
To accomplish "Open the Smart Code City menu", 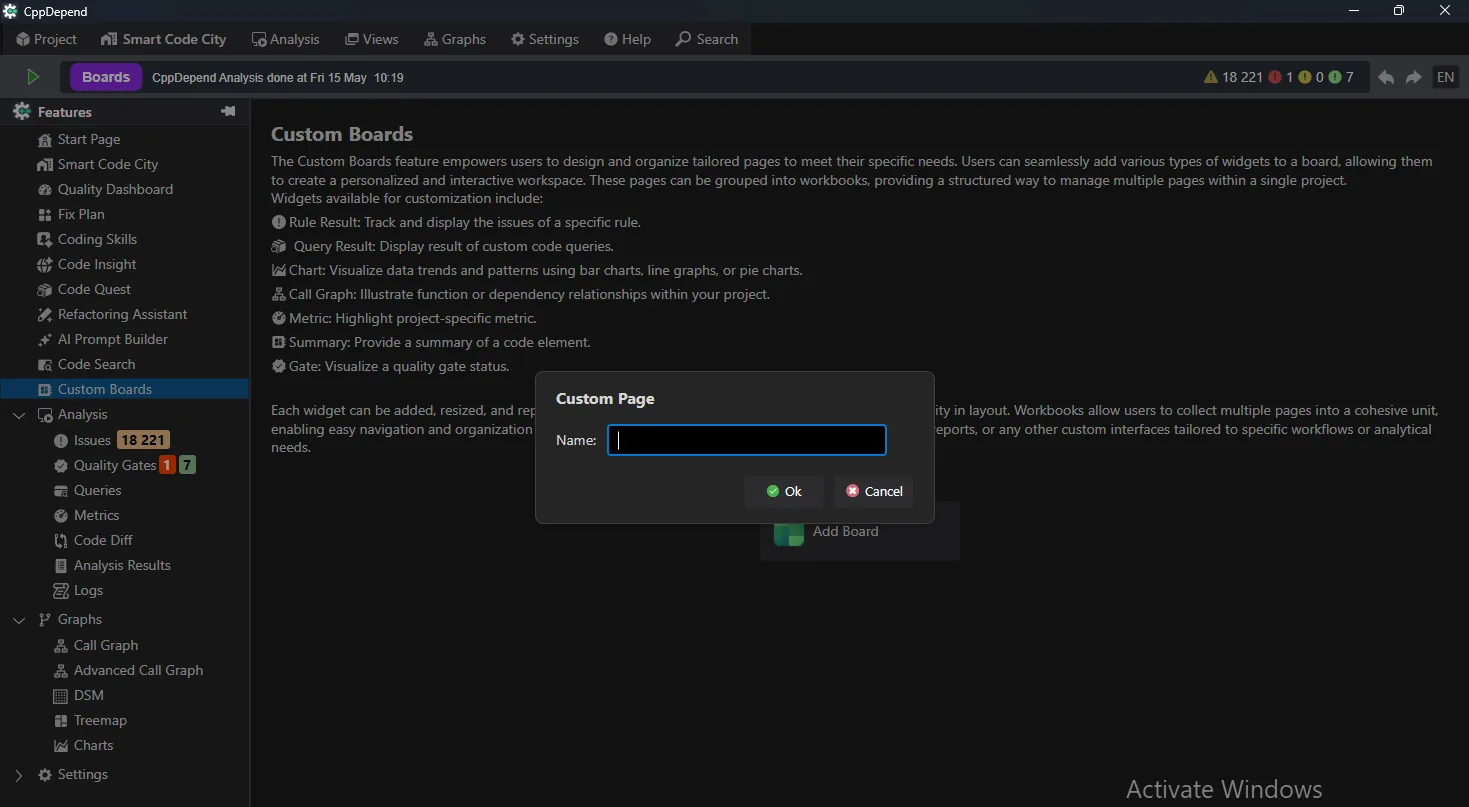I will (164, 39).
